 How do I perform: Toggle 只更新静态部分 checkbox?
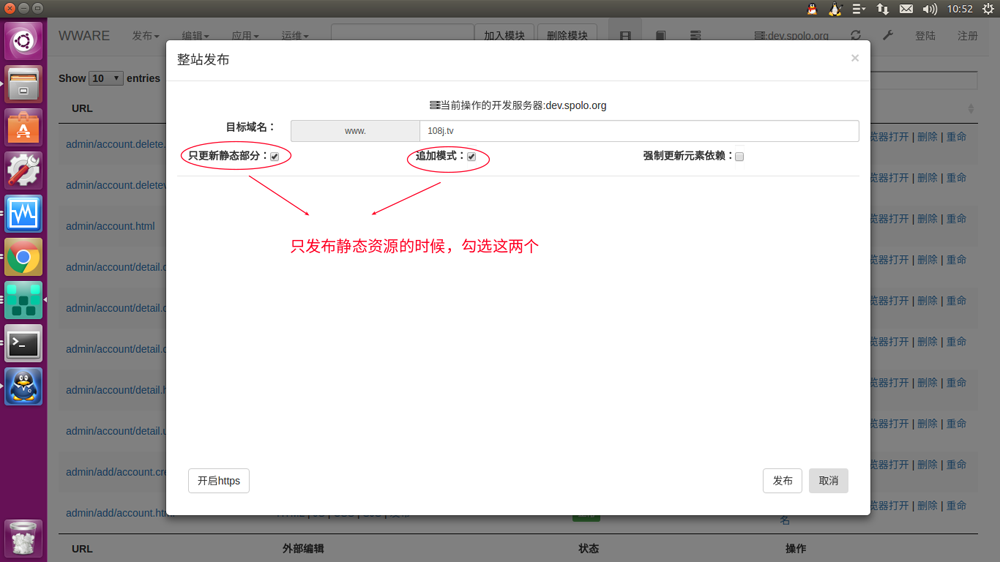[x=275, y=156]
